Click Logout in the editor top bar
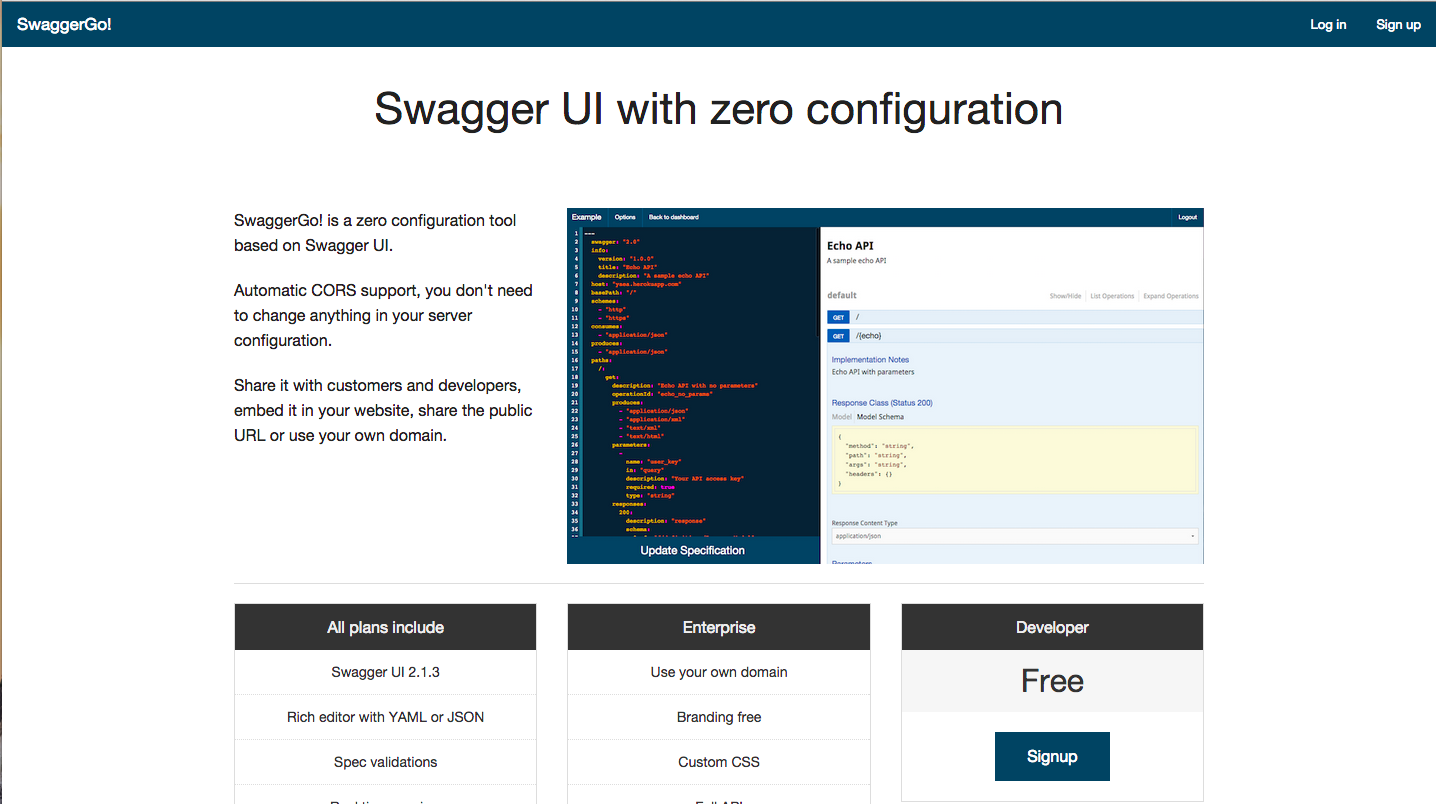 pyautogui.click(x=1187, y=217)
